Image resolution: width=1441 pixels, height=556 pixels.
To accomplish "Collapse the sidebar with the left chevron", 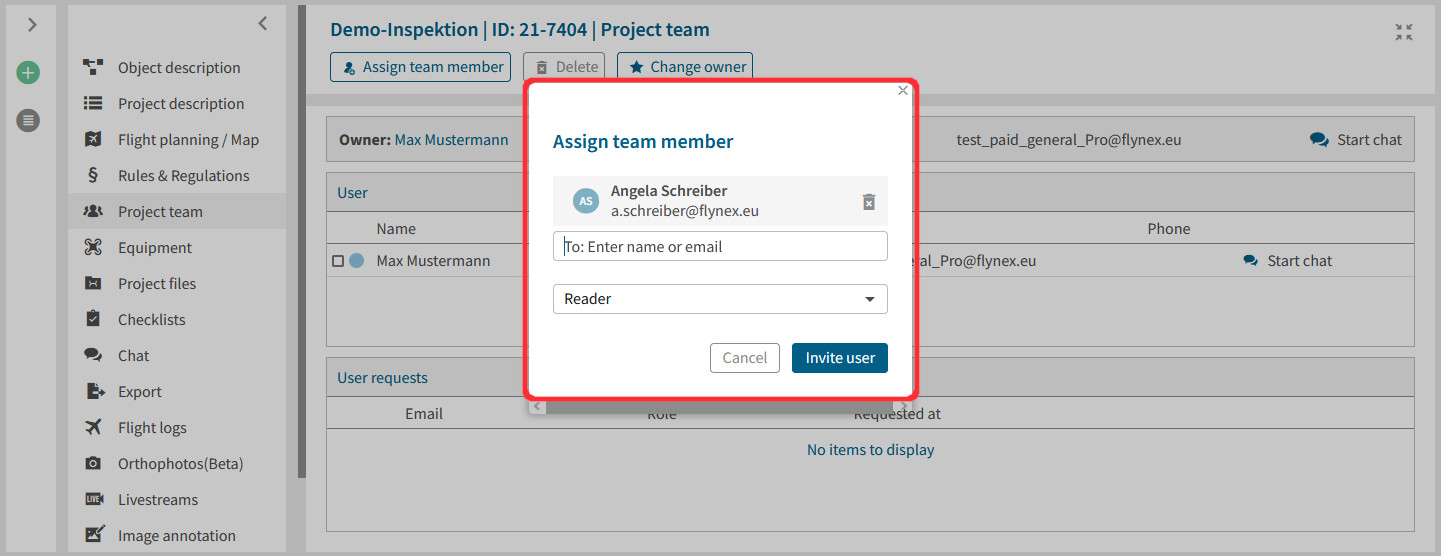I will pyautogui.click(x=262, y=23).
